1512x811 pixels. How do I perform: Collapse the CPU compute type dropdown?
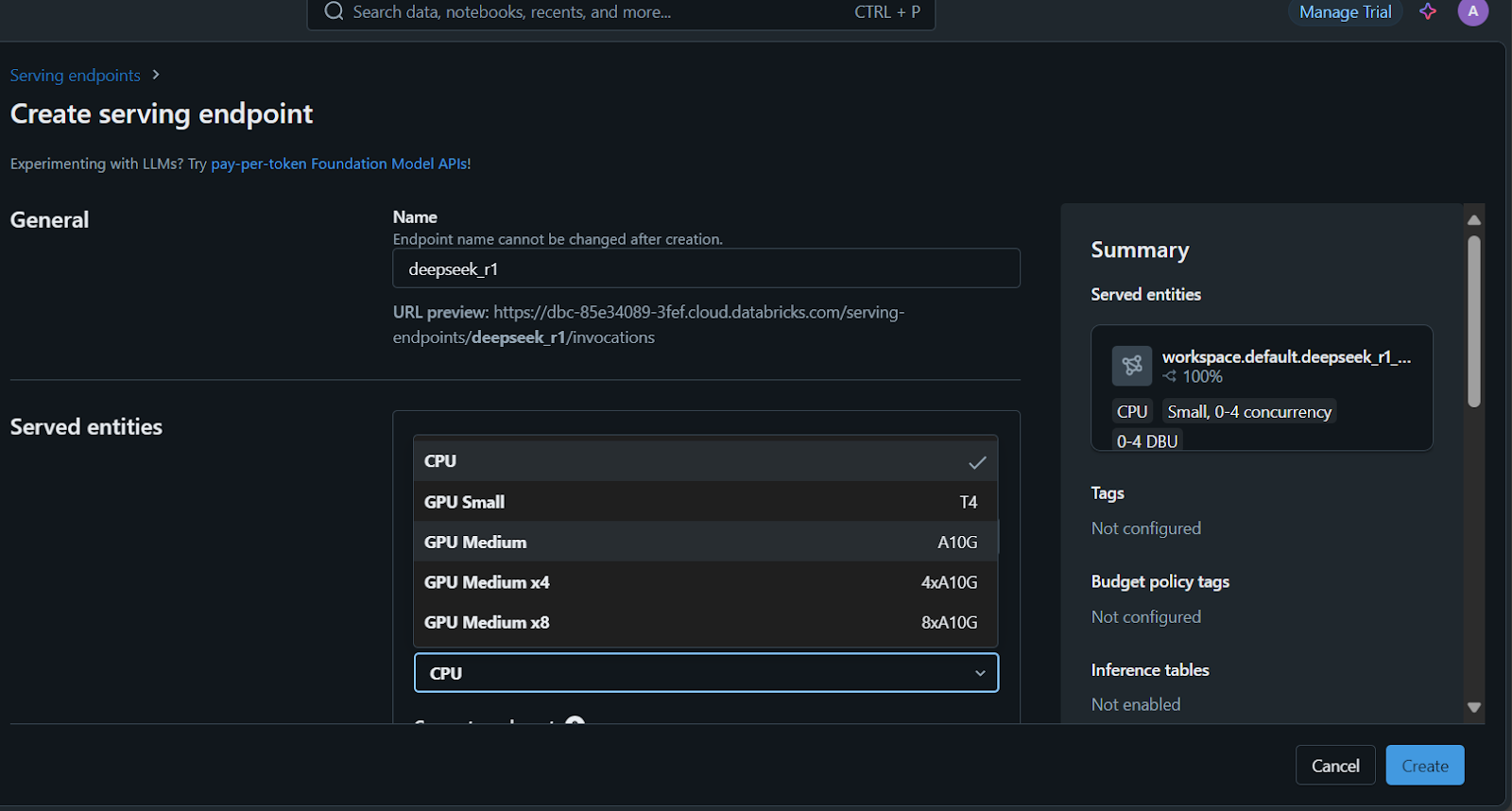tap(706, 673)
